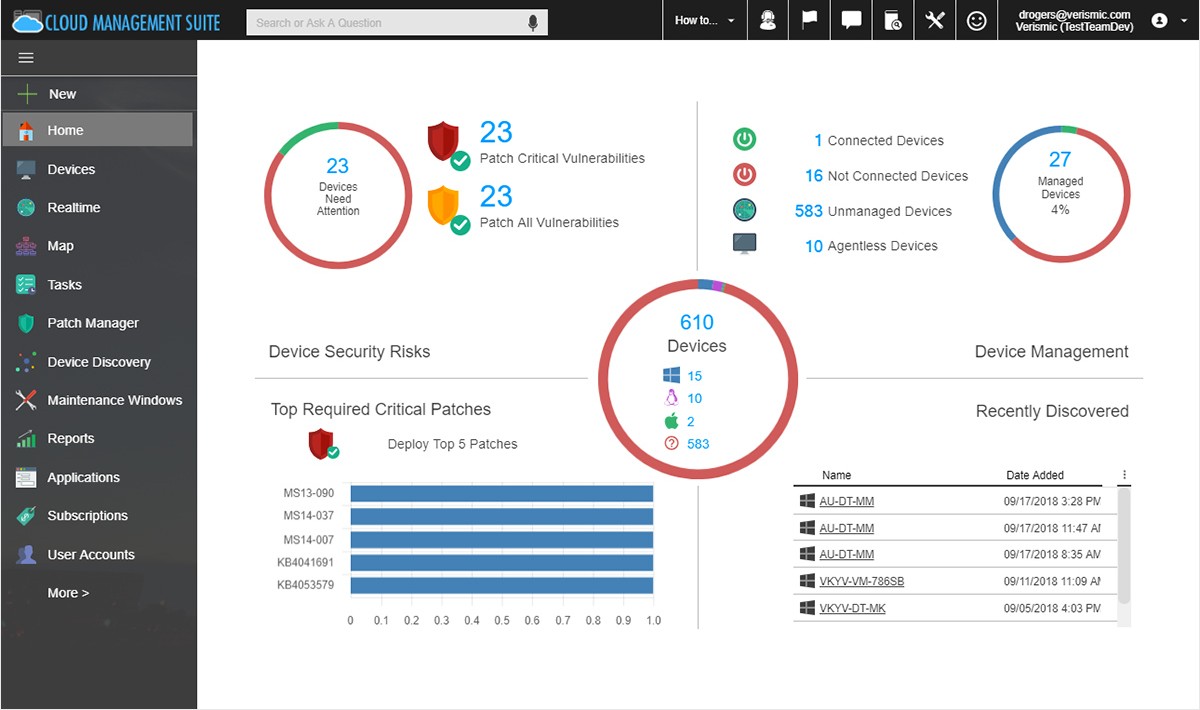Click New in the sidebar
This screenshot has width=1200, height=710.
click(99, 94)
